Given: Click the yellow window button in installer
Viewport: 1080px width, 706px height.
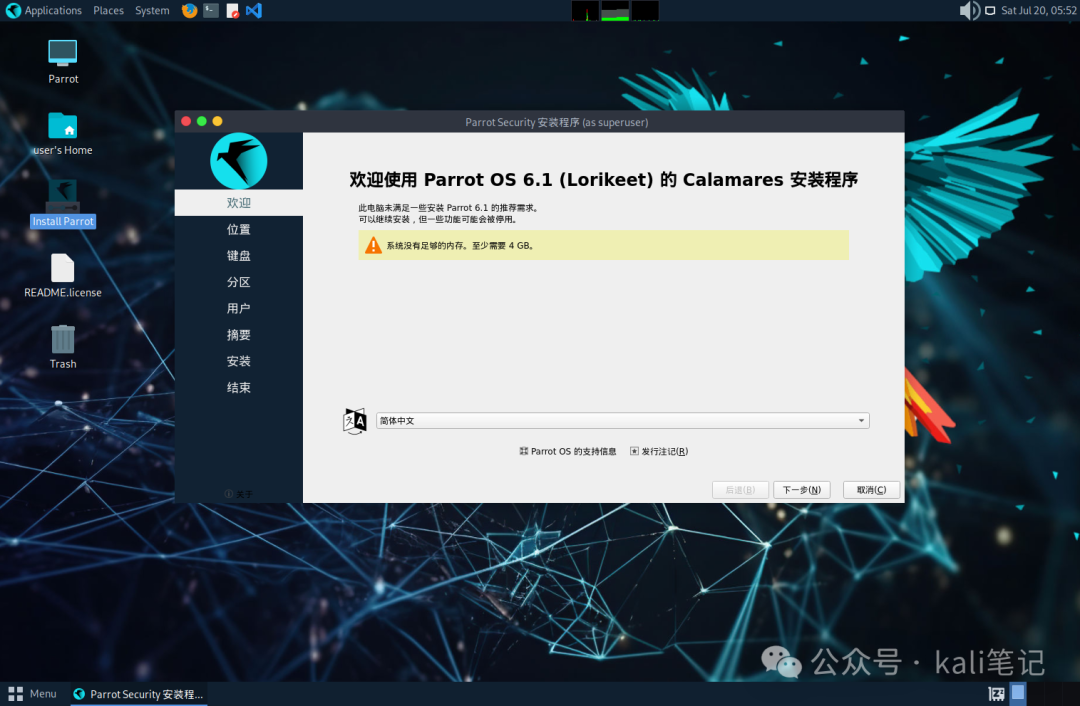Looking at the screenshot, I should pos(218,121).
